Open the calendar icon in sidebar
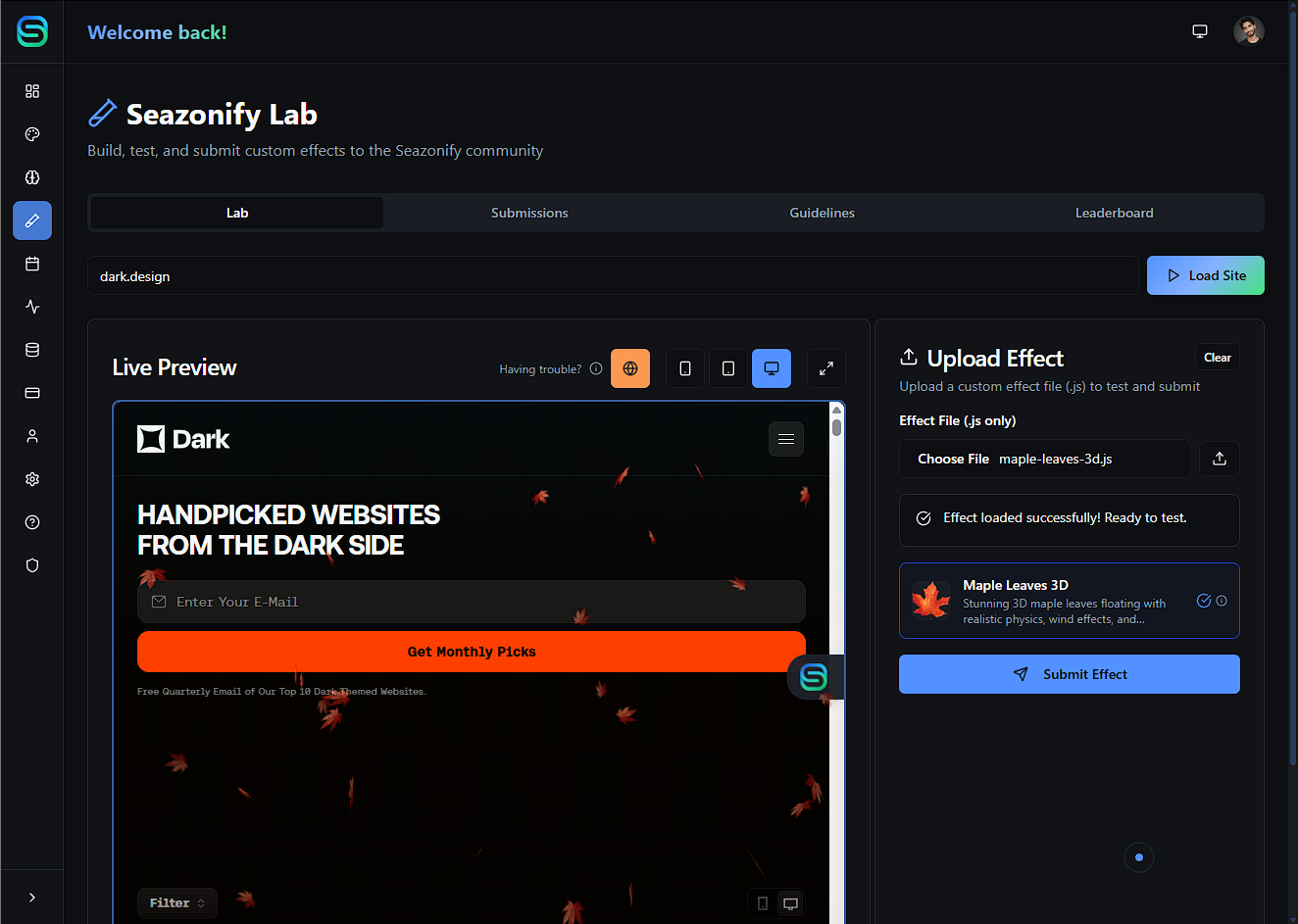Viewport: 1298px width, 924px height. (x=32, y=264)
